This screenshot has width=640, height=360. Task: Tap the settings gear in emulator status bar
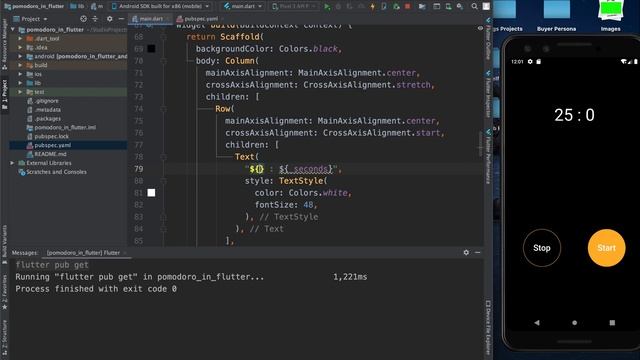pos(530,62)
